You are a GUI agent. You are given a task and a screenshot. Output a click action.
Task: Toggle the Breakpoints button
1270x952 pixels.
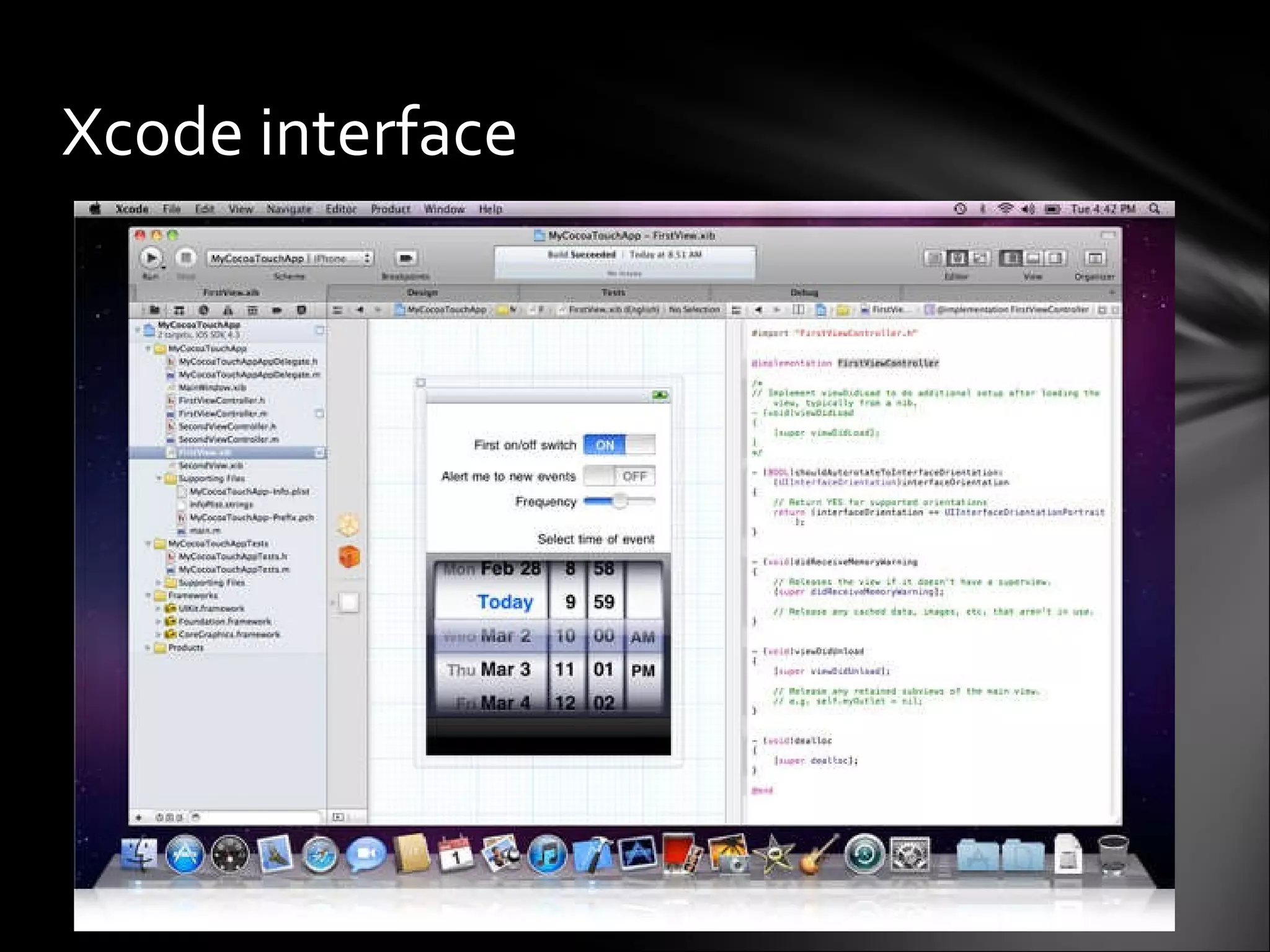[x=406, y=258]
